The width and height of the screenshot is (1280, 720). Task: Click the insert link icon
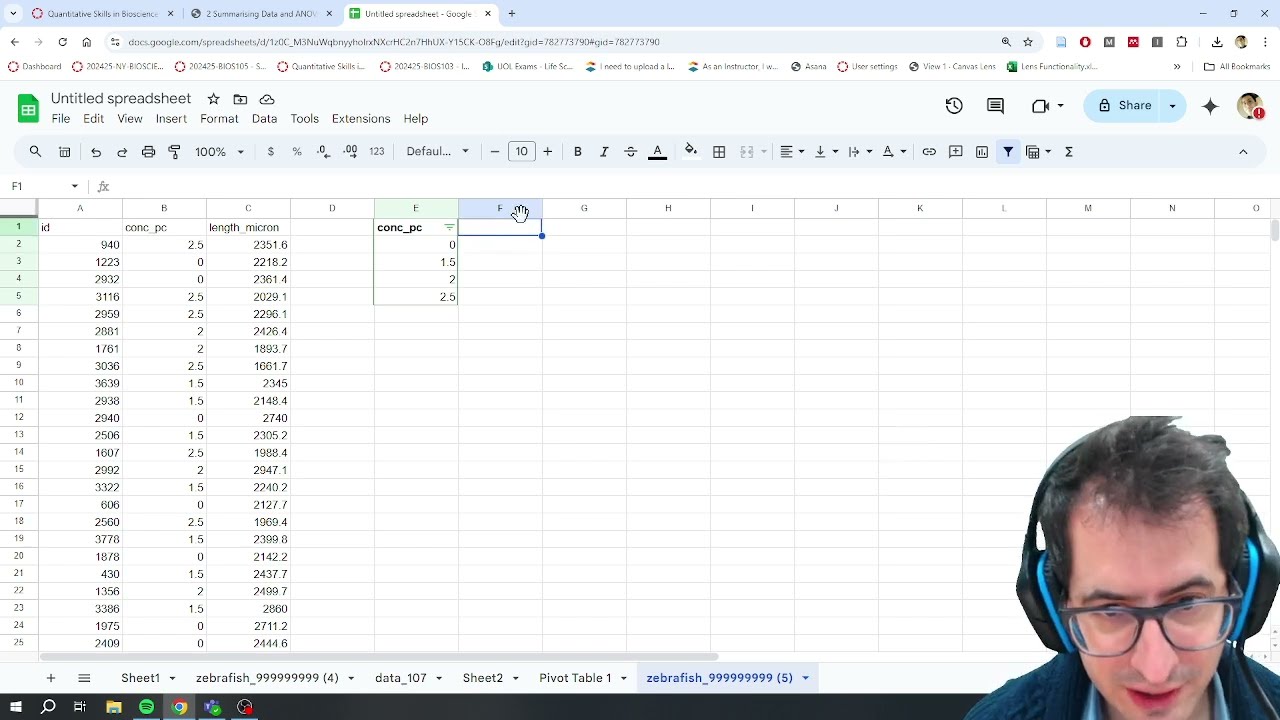[929, 152]
